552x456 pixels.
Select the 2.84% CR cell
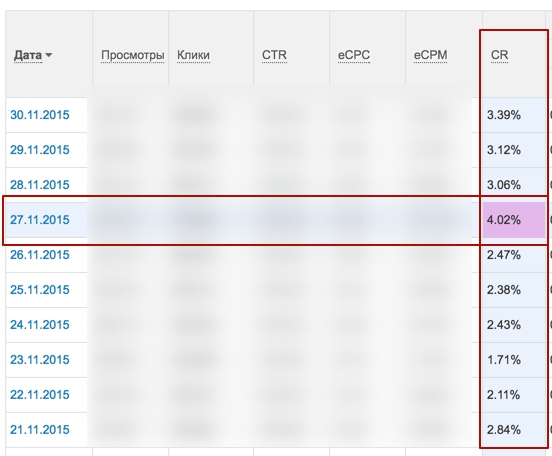(514, 430)
